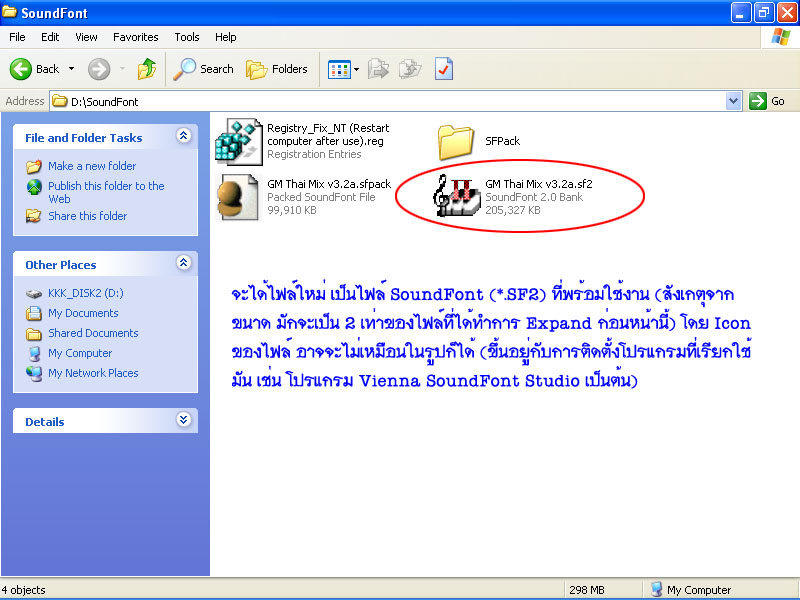Screen dimensions: 800x600
Task: Click the Move To folder toolbar icon
Action: (378, 69)
